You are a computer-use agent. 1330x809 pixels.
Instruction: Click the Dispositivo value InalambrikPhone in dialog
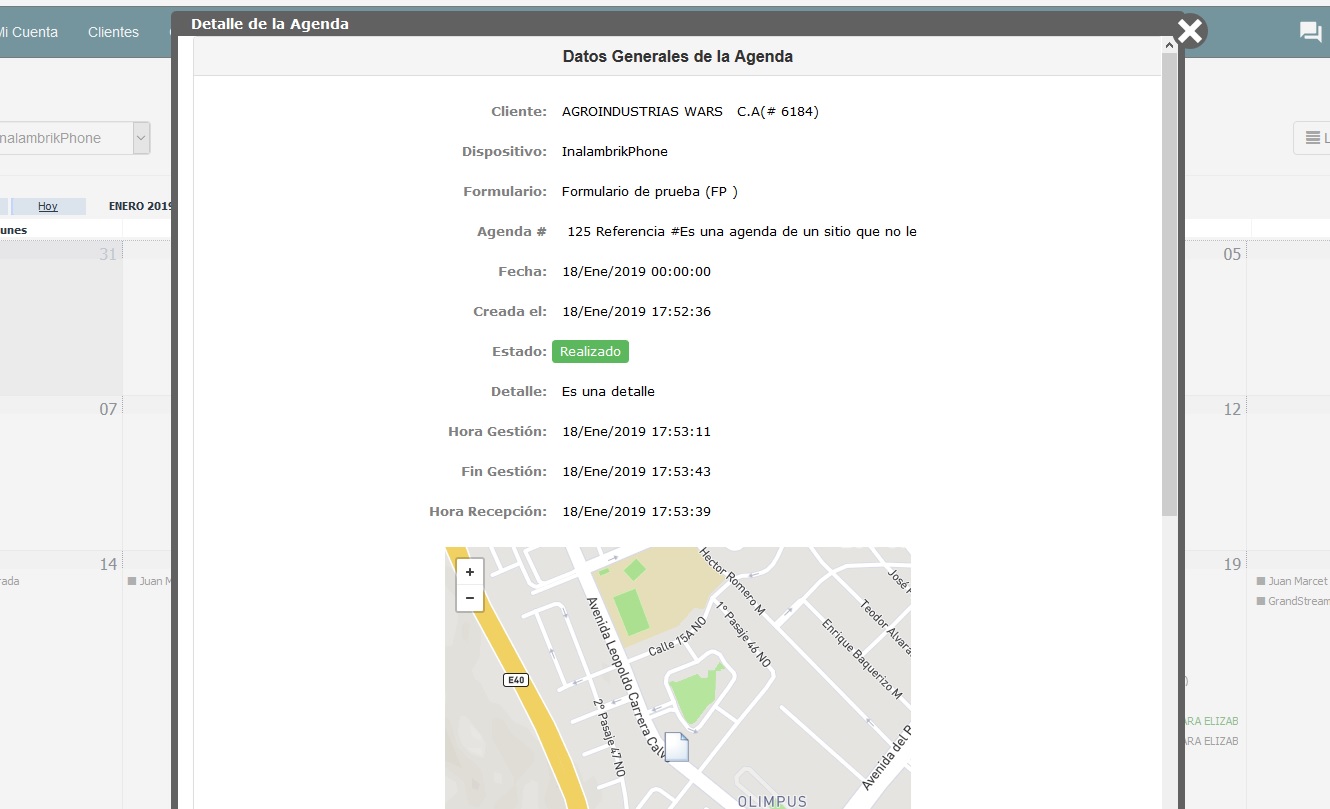(615, 152)
